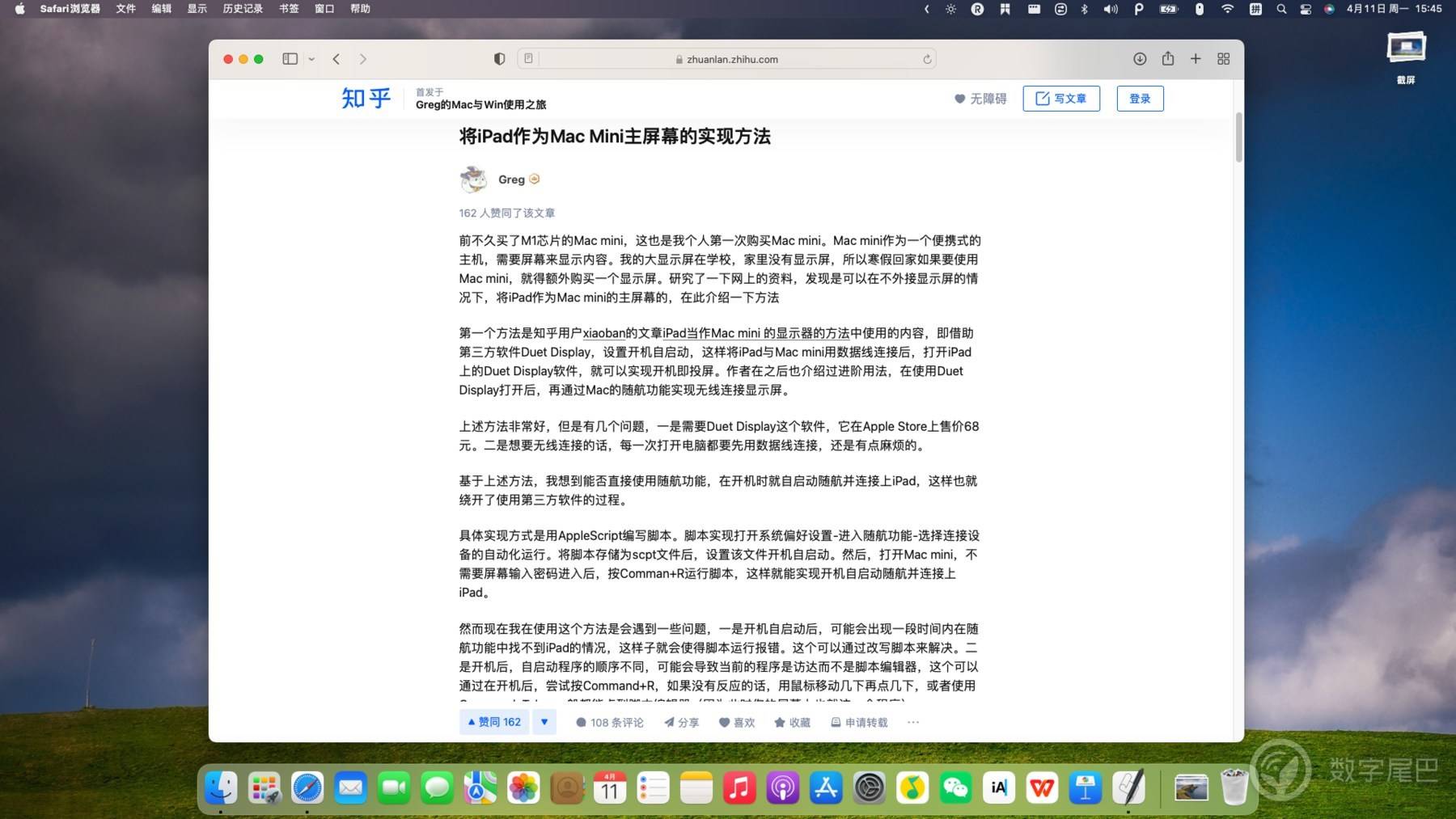Enable 无障碍 accessibility mode

point(980,99)
